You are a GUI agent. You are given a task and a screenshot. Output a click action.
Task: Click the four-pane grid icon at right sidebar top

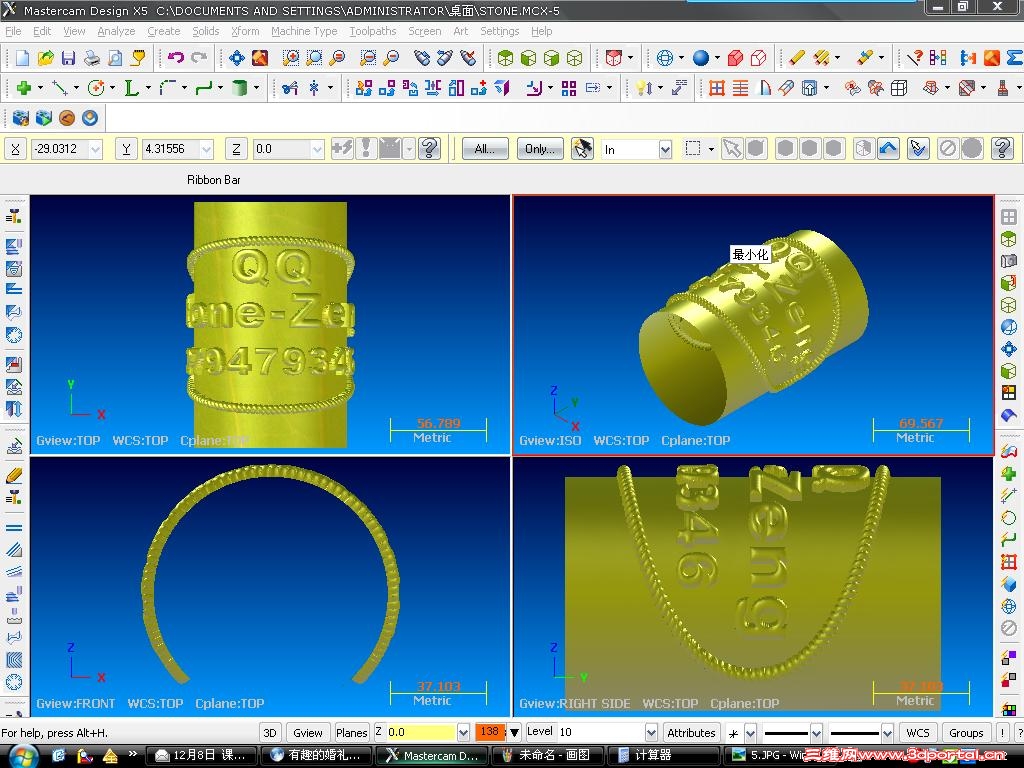pyautogui.click(x=1009, y=217)
